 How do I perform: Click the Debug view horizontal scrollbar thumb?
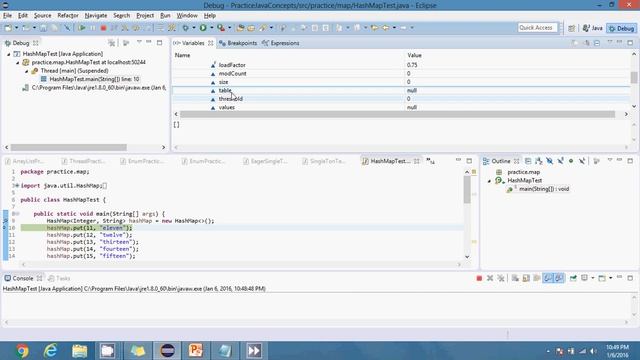click(x=69, y=147)
